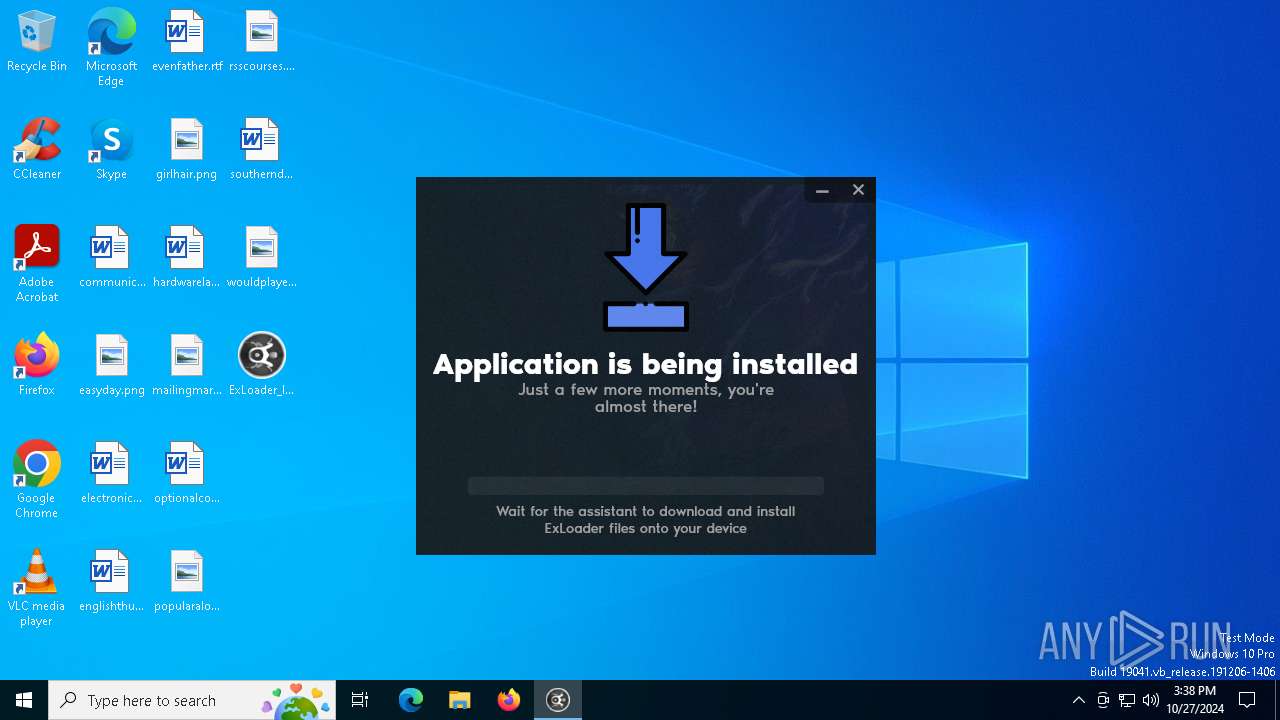Click 'Just a few more moments' text
The width and height of the screenshot is (1280, 720).
(646, 398)
